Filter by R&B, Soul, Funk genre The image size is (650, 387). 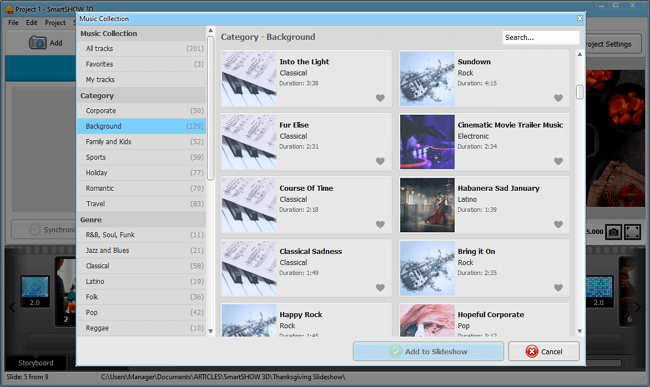(x=141, y=235)
